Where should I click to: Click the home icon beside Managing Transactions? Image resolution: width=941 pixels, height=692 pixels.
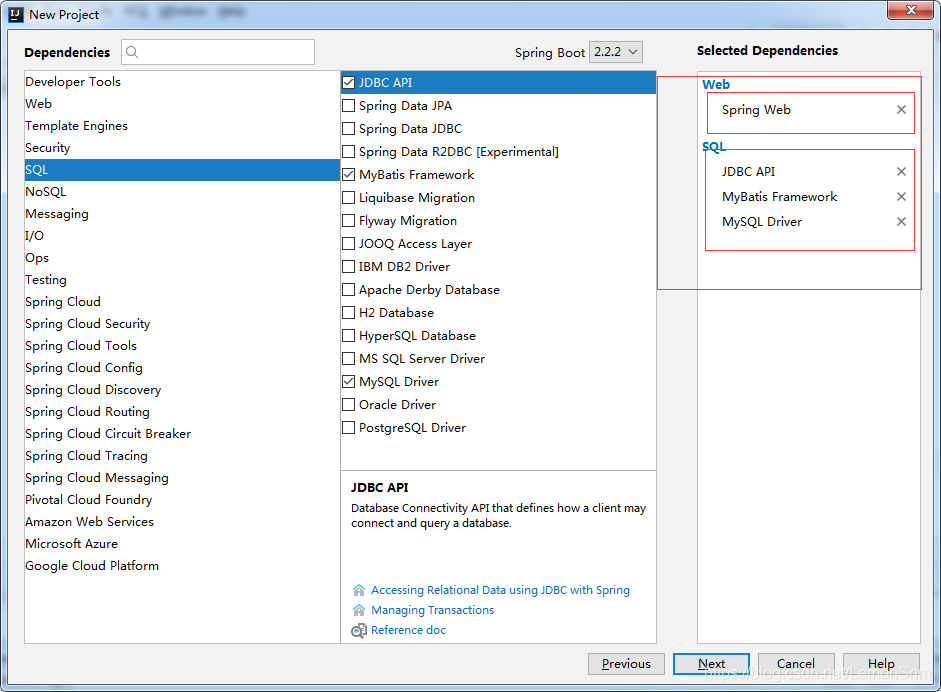point(358,610)
